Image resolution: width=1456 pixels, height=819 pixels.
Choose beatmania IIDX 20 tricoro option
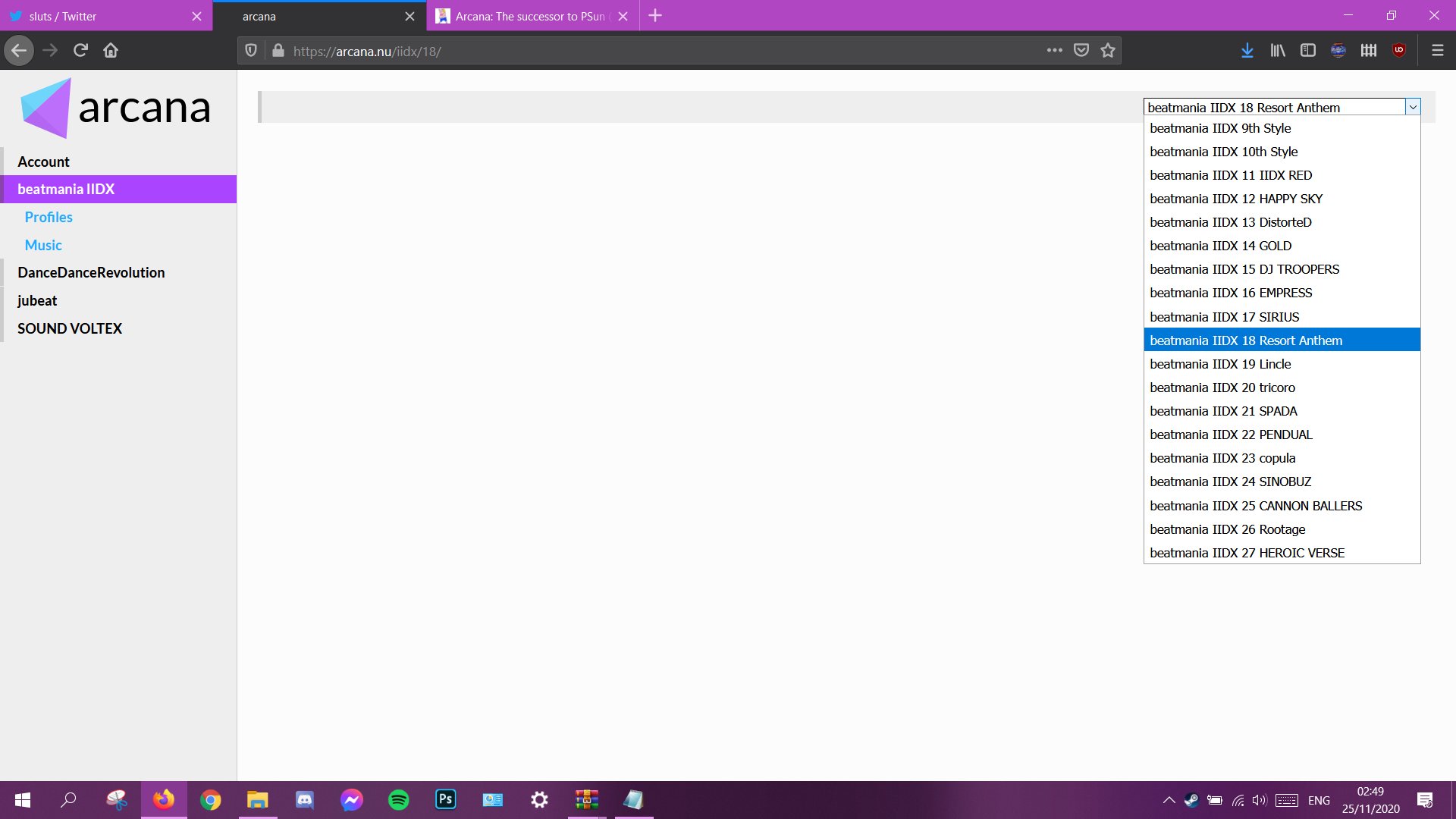[1222, 388]
